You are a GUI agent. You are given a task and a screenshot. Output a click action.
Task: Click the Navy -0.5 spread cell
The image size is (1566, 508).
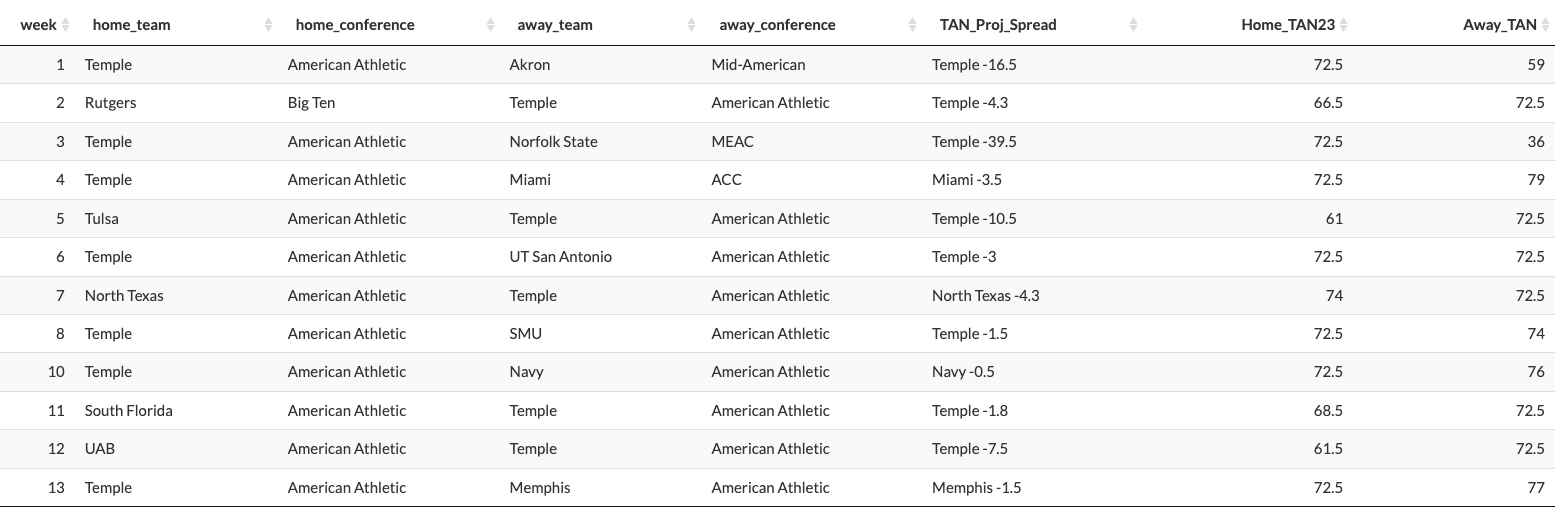point(963,372)
